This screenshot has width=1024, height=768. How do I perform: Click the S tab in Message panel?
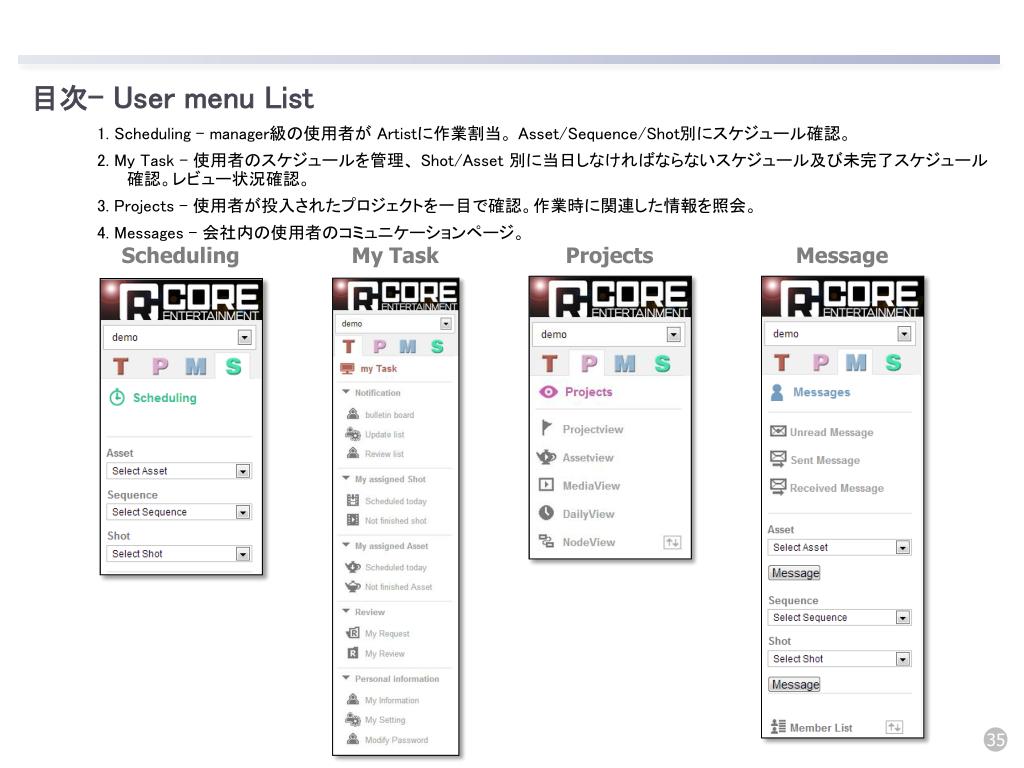pos(893,362)
